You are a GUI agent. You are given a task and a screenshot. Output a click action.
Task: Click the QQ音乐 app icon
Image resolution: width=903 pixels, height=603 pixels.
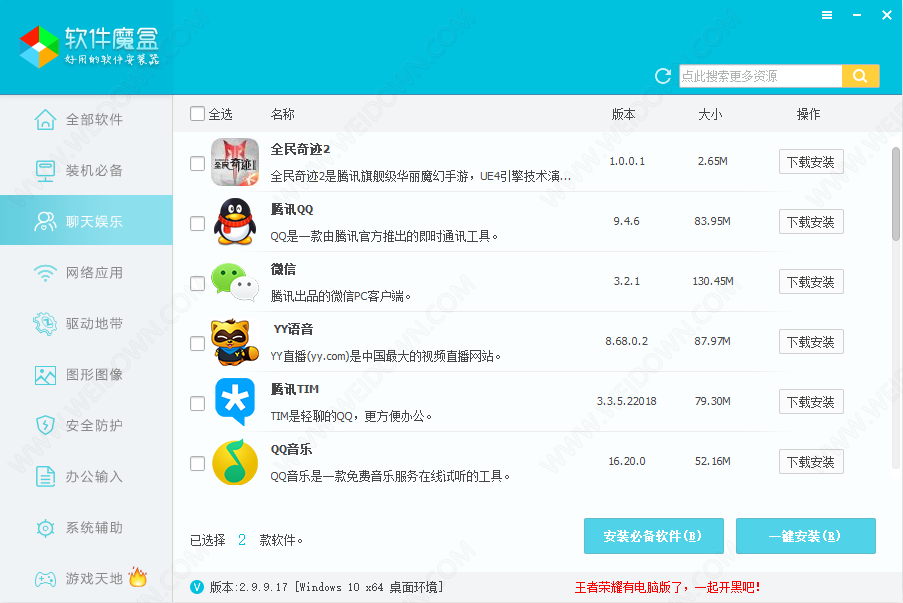(235, 462)
